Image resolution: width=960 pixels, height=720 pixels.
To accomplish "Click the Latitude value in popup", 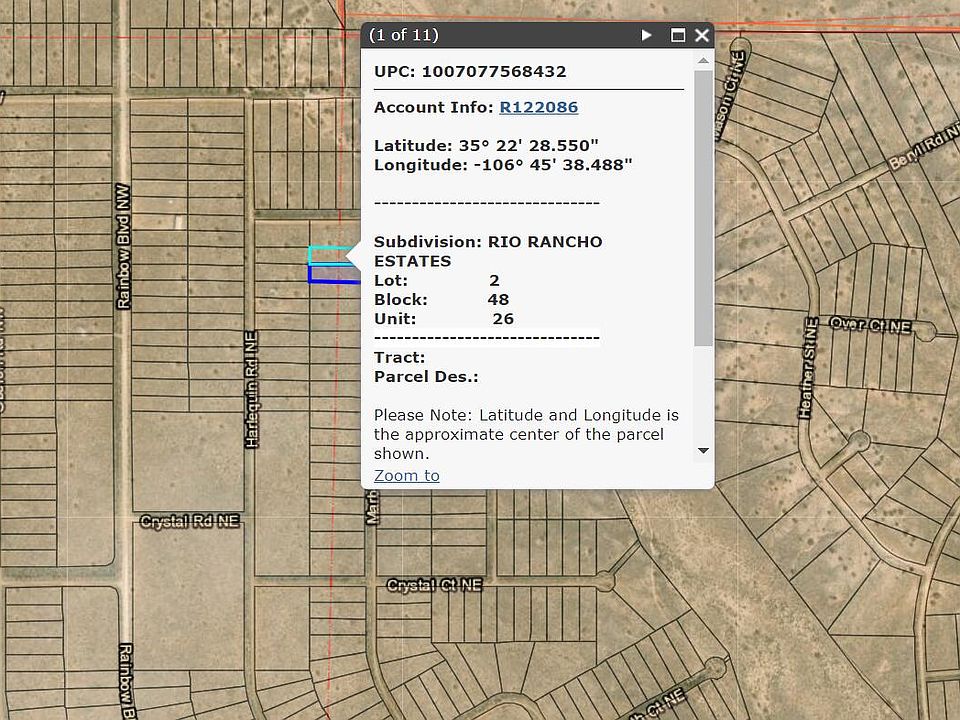I will (x=535, y=145).
